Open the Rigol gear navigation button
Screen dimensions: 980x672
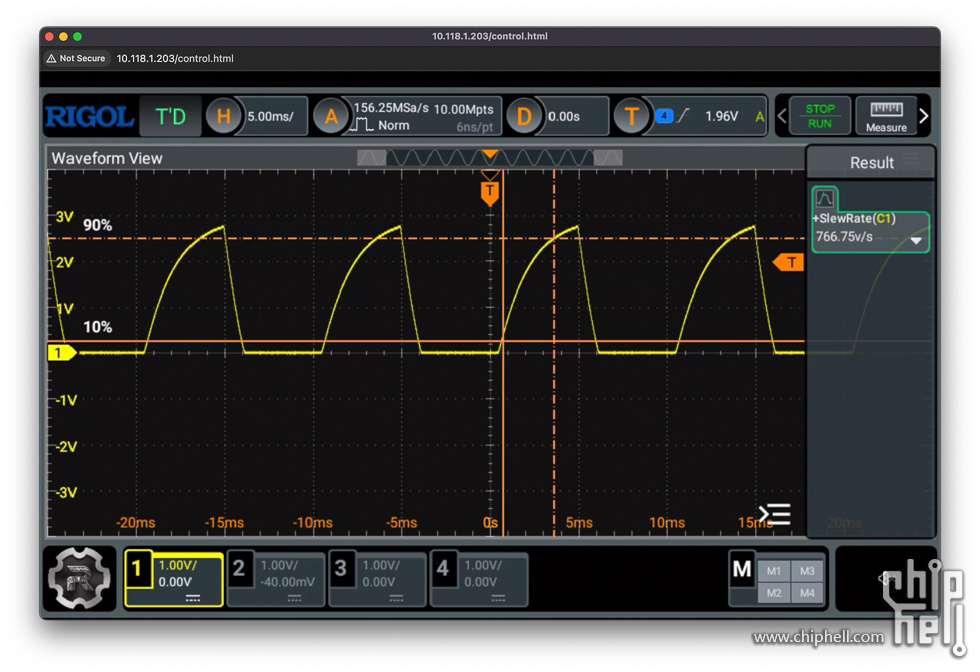click(79, 578)
